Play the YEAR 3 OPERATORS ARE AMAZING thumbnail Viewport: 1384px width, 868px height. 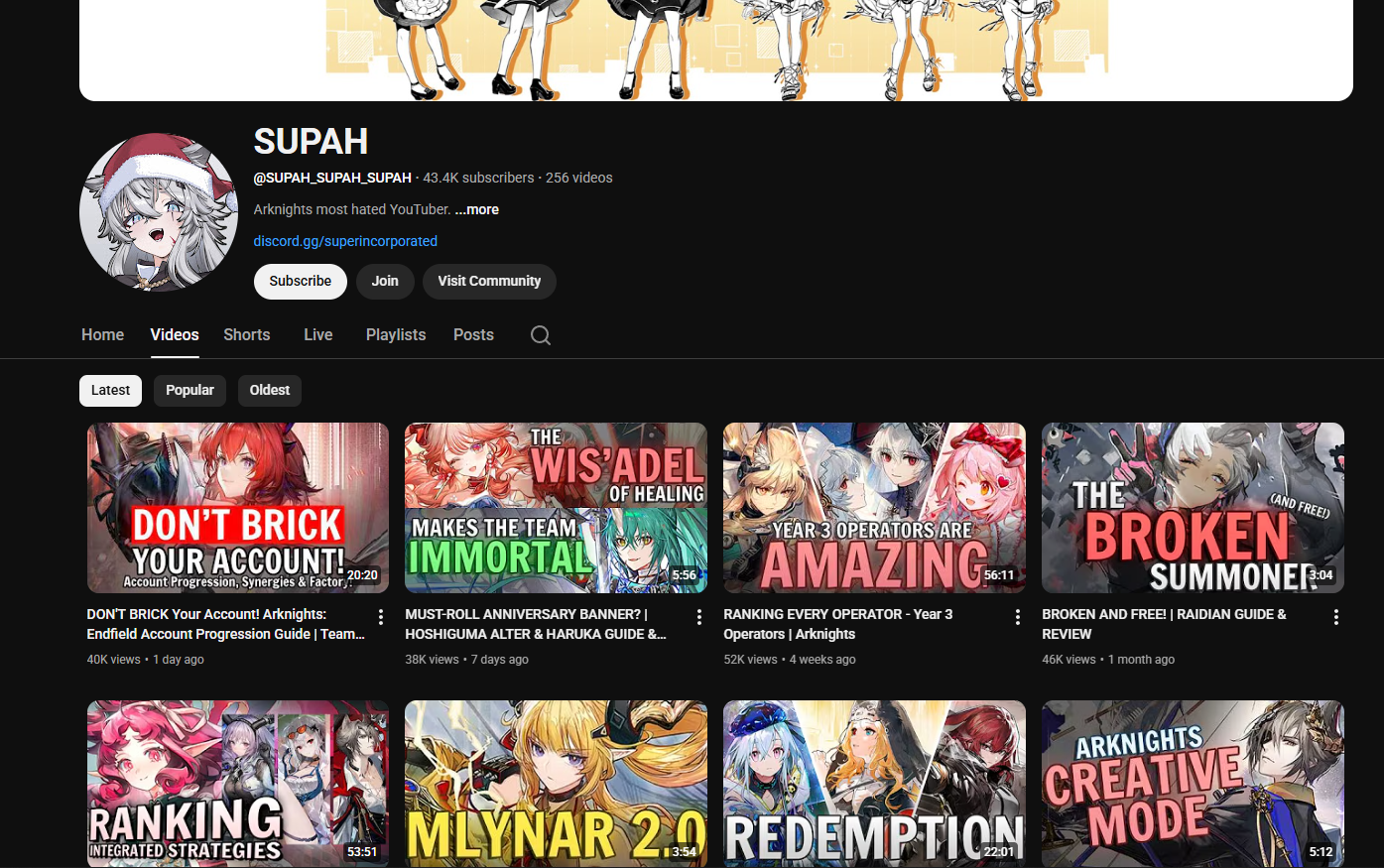874,508
